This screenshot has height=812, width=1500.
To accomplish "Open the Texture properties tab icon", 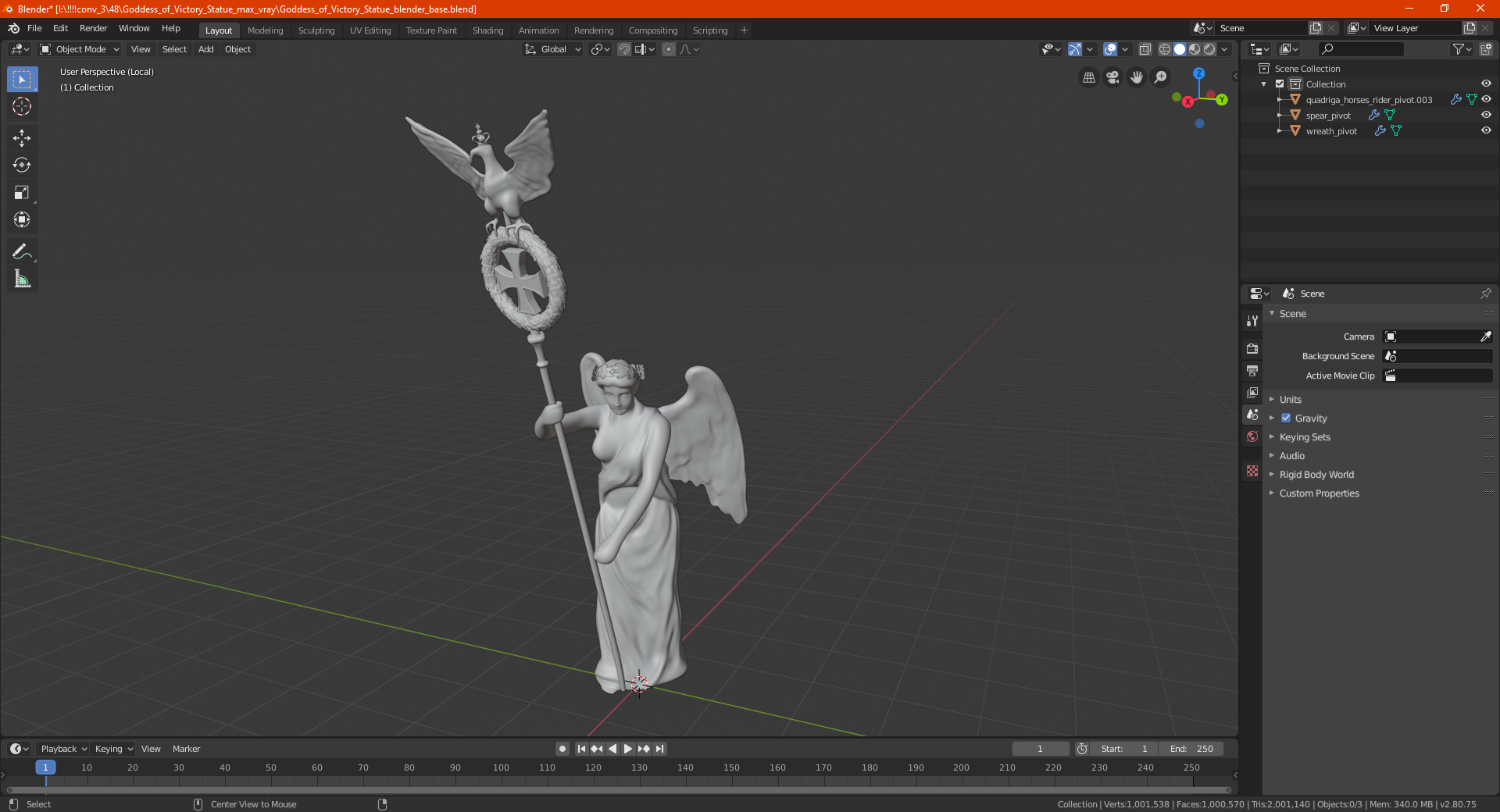I will tap(1252, 471).
